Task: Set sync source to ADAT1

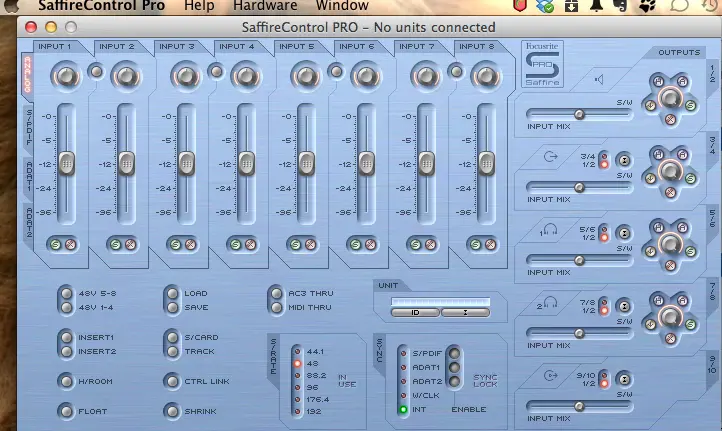Action: point(403,367)
